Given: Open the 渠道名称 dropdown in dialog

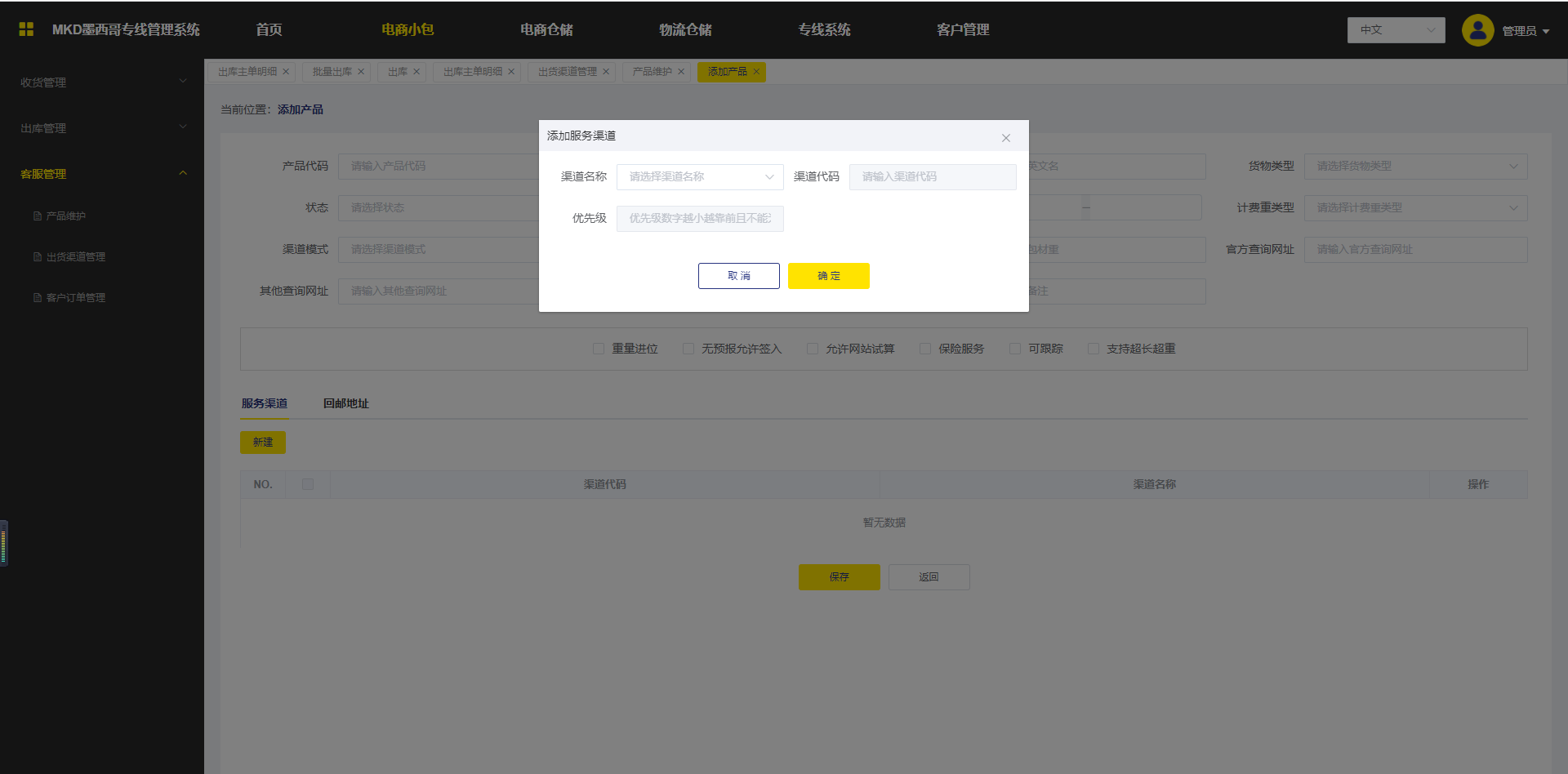Looking at the screenshot, I should [x=700, y=177].
